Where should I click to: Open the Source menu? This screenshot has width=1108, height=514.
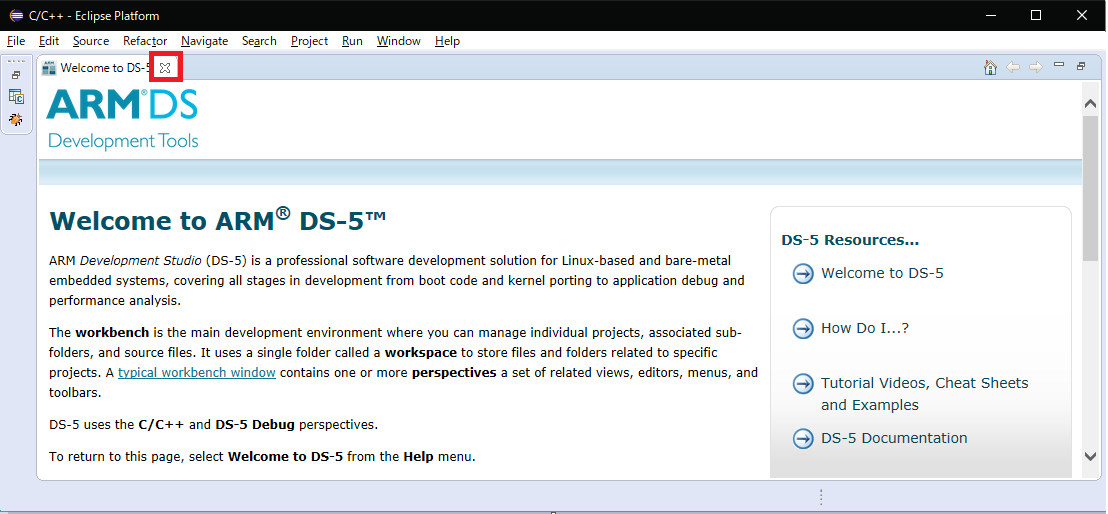[91, 41]
